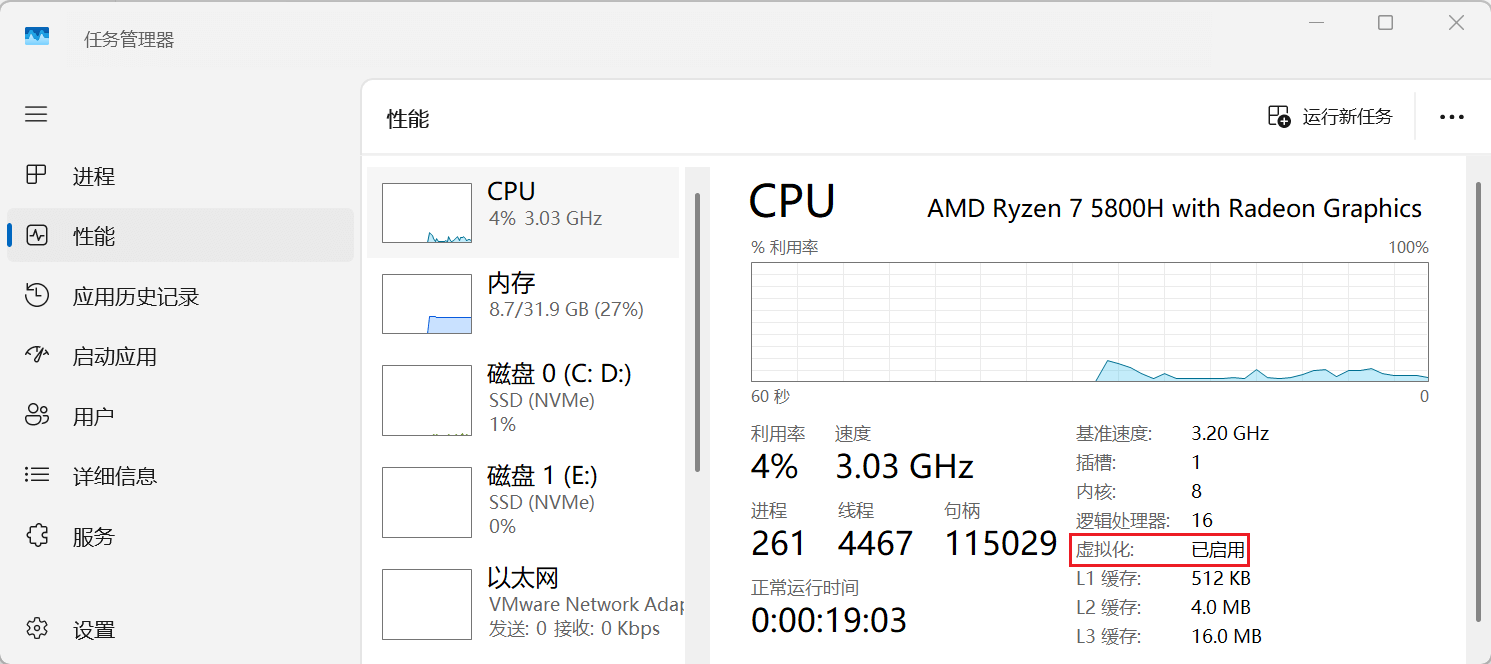Click the Task Manager app icon in title bar

[37, 37]
